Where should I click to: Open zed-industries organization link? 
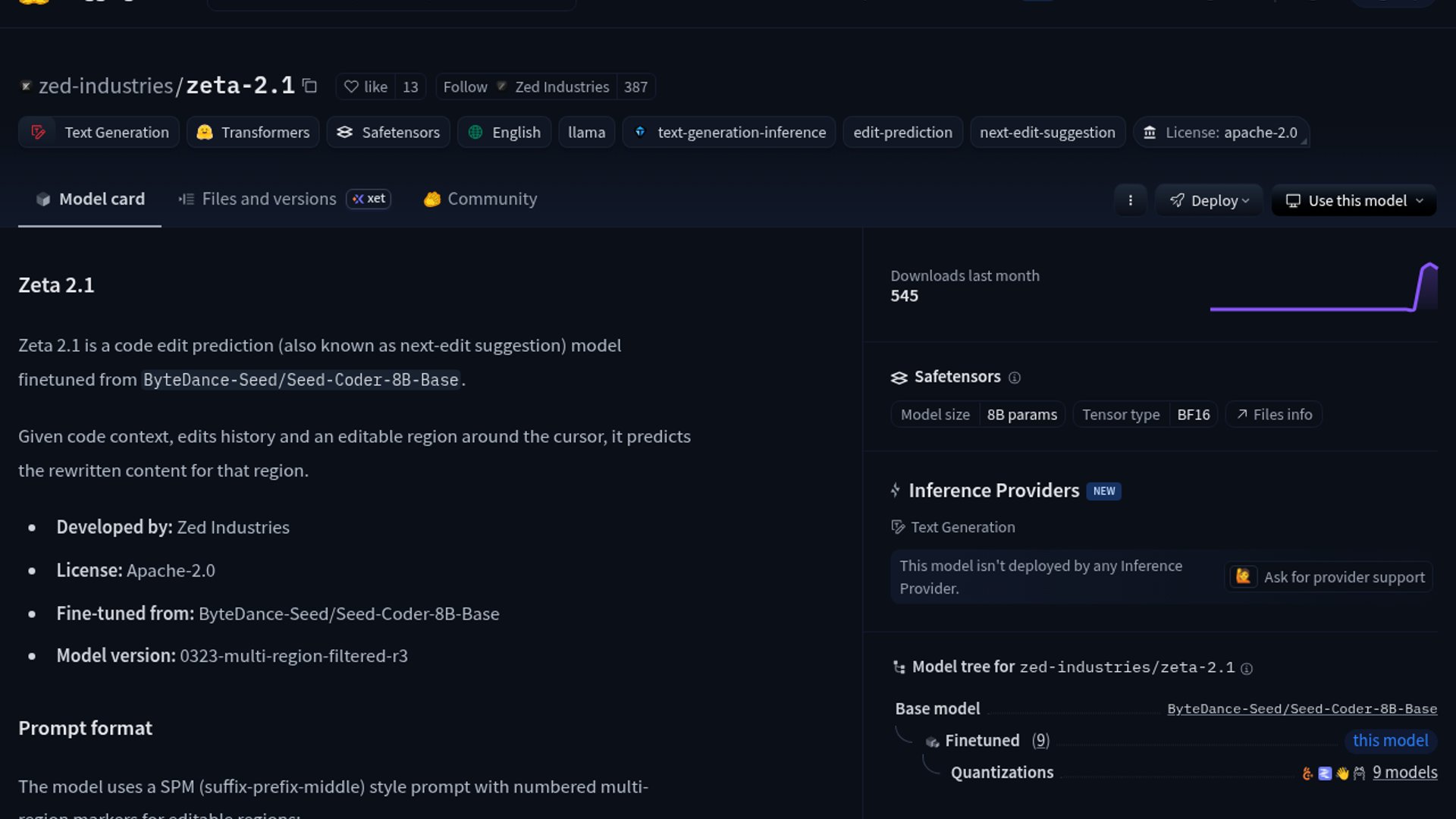pos(105,86)
